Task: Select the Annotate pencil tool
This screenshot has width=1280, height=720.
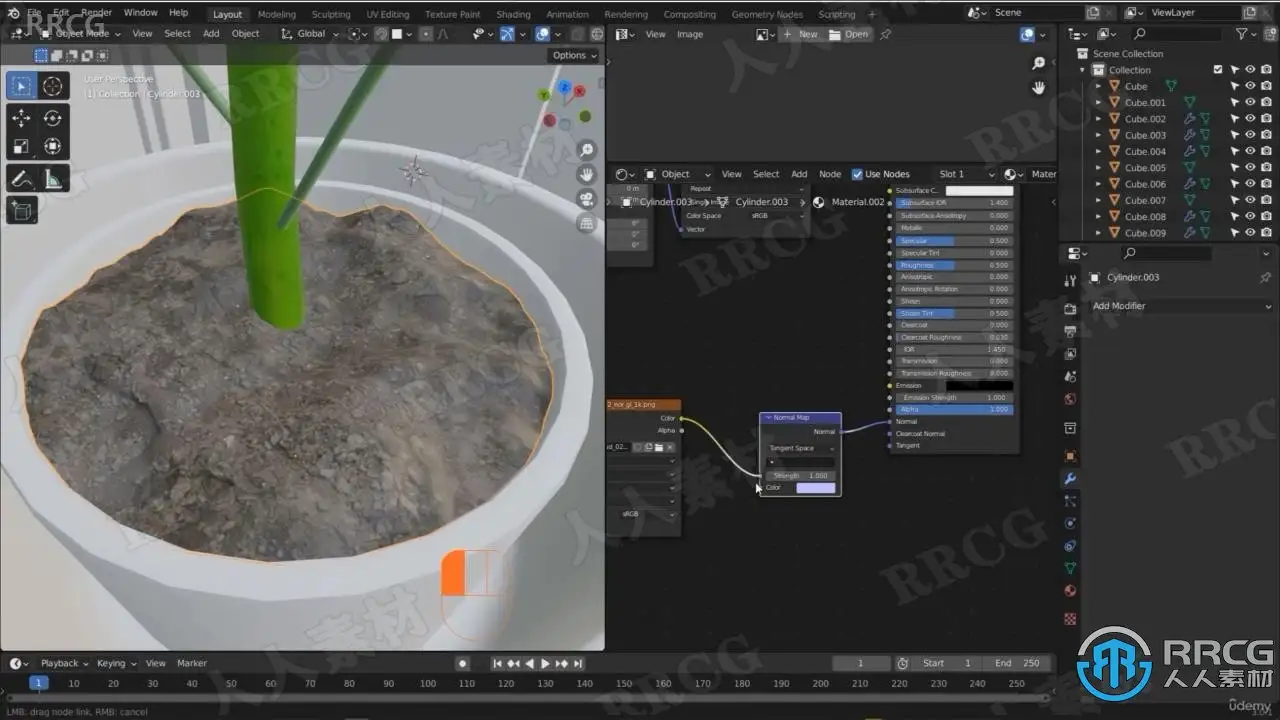Action: click(x=21, y=179)
